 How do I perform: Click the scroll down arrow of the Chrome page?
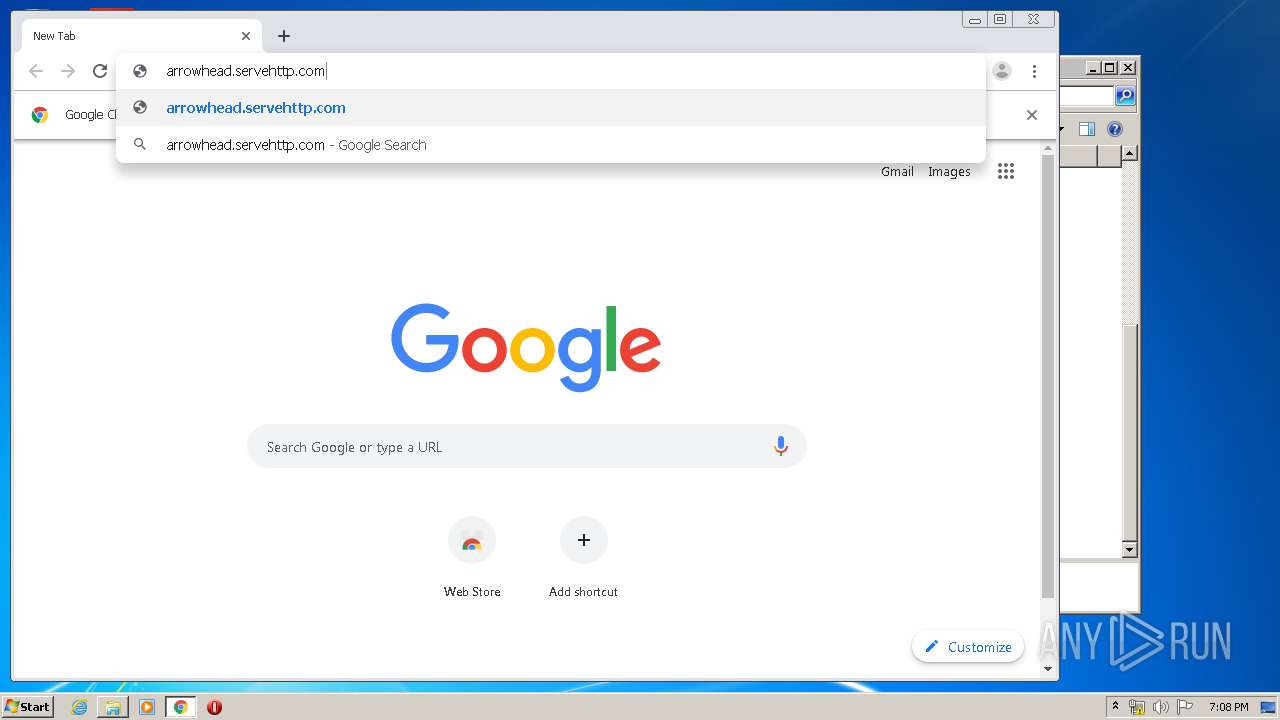pos(1048,669)
